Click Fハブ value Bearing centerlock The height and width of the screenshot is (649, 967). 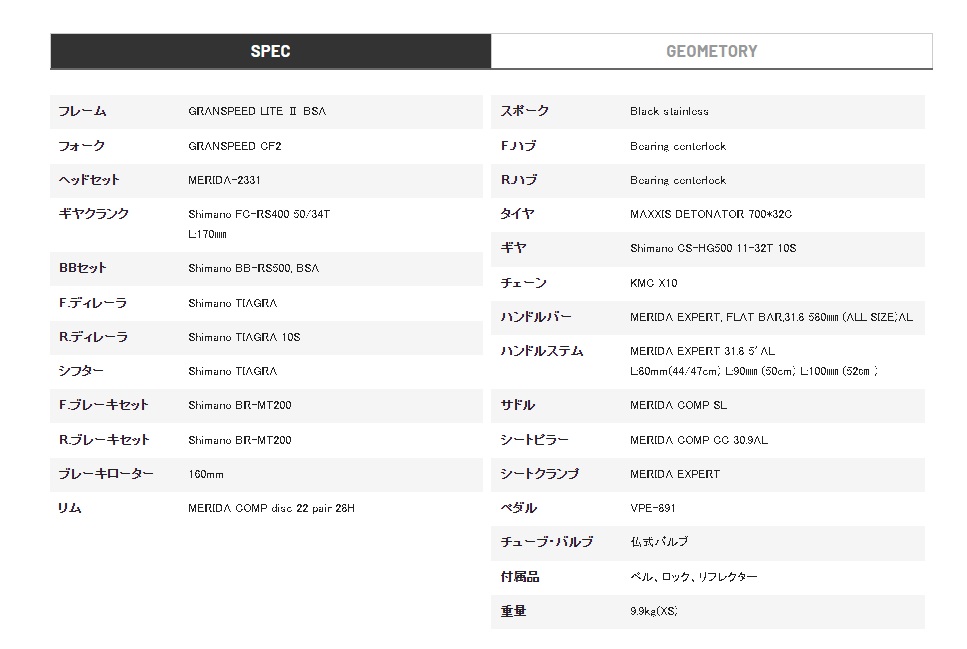tap(678, 146)
